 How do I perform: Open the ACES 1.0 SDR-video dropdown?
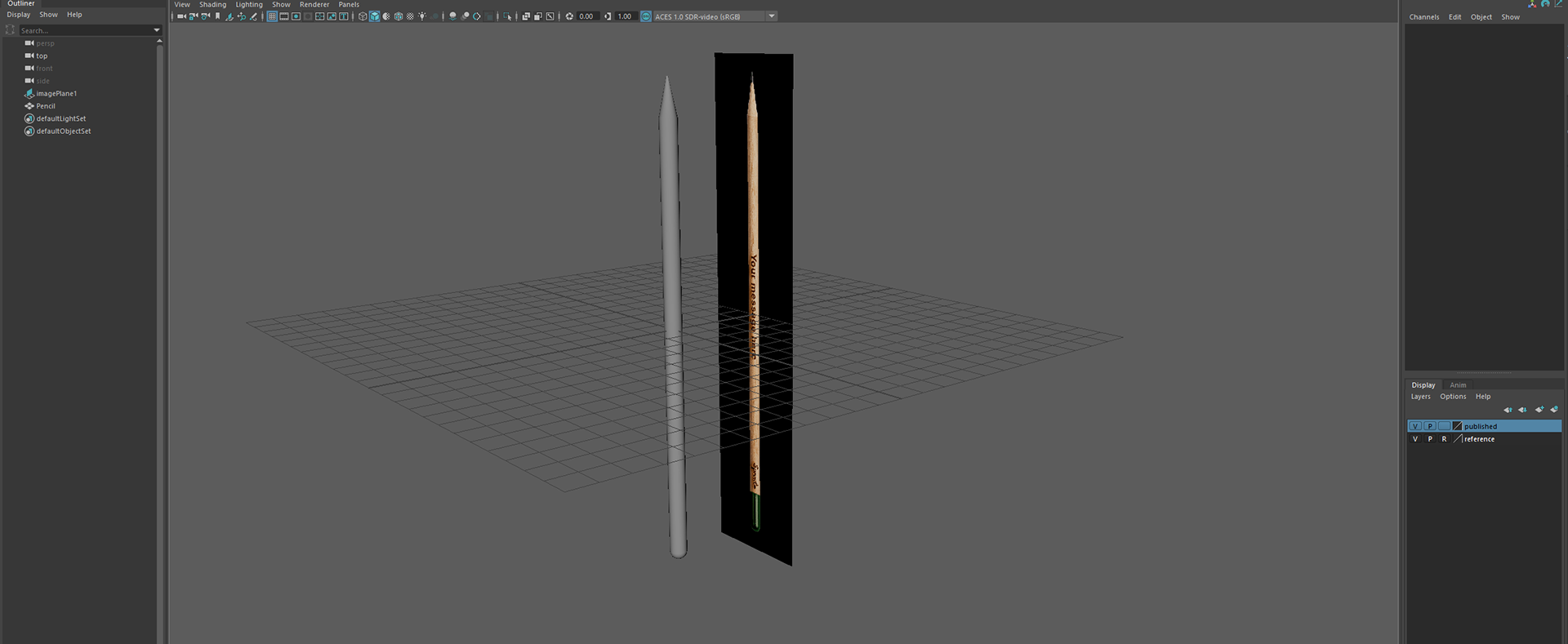715,16
